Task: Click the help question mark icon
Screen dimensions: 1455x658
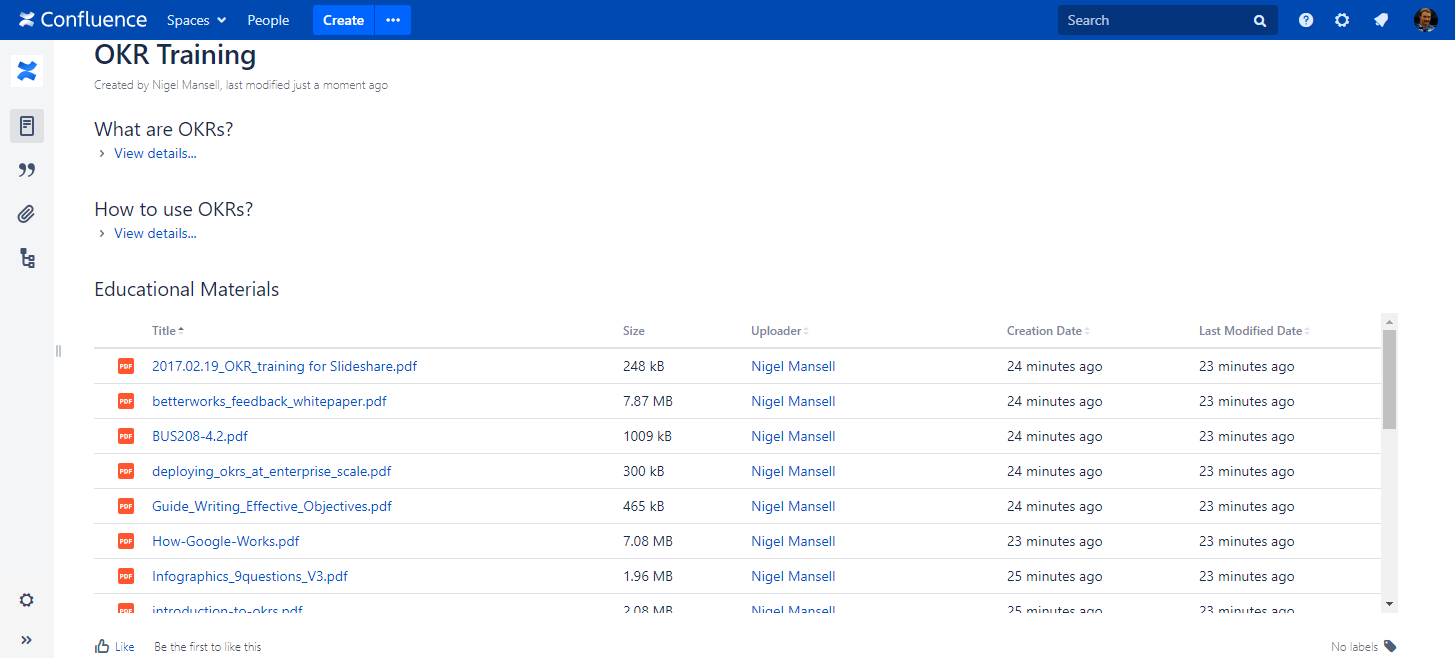Action: point(1306,20)
